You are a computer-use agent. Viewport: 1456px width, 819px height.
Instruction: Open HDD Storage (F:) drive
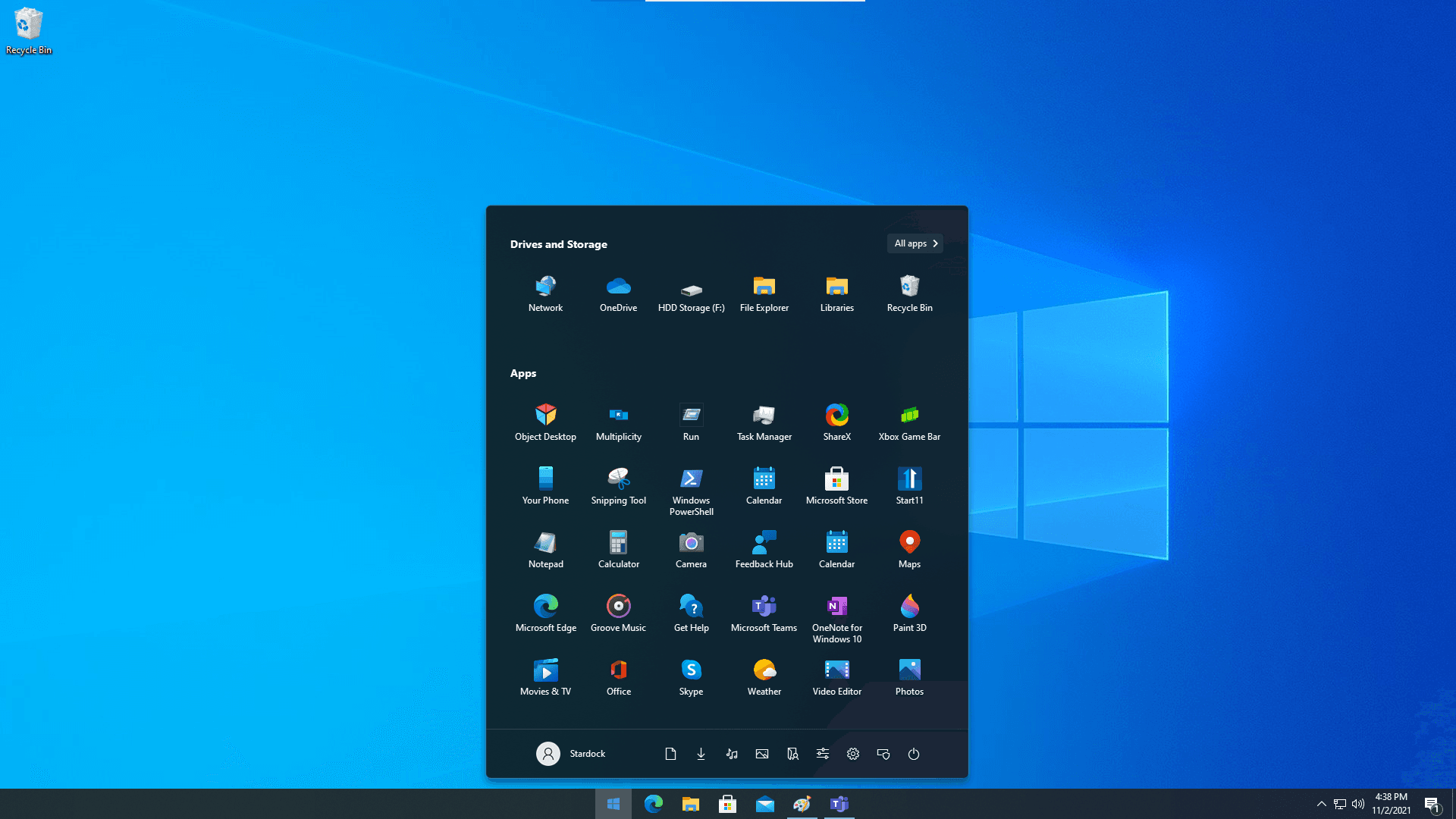[691, 293]
